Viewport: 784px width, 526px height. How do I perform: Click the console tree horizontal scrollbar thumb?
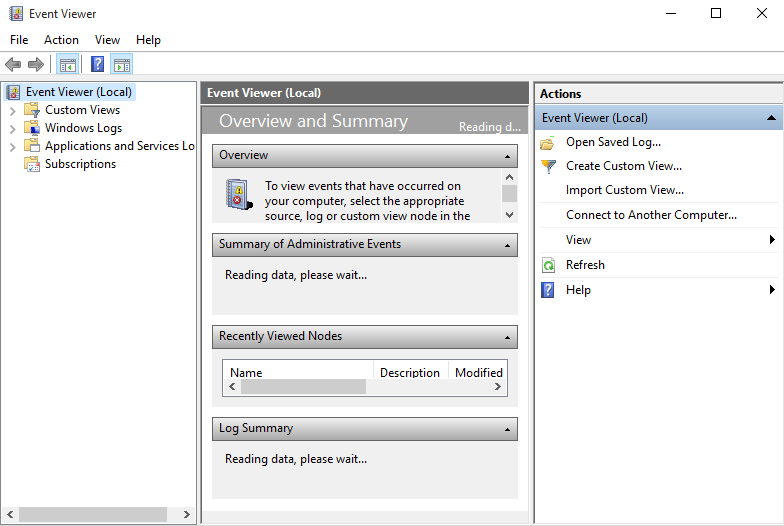point(93,514)
